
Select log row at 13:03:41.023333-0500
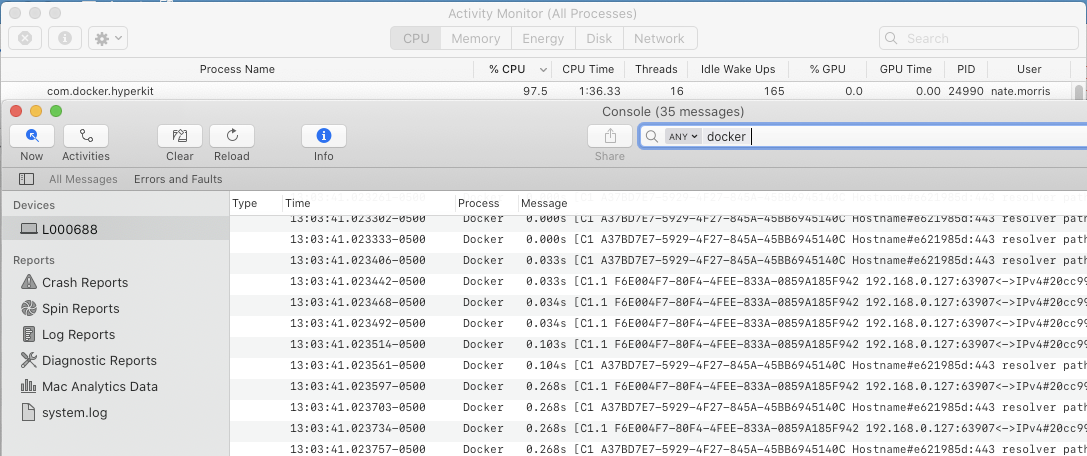coord(659,239)
